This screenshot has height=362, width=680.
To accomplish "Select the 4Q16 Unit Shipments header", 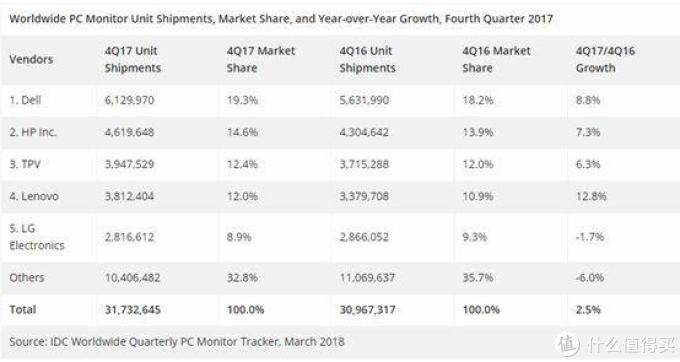I will coord(367,59).
